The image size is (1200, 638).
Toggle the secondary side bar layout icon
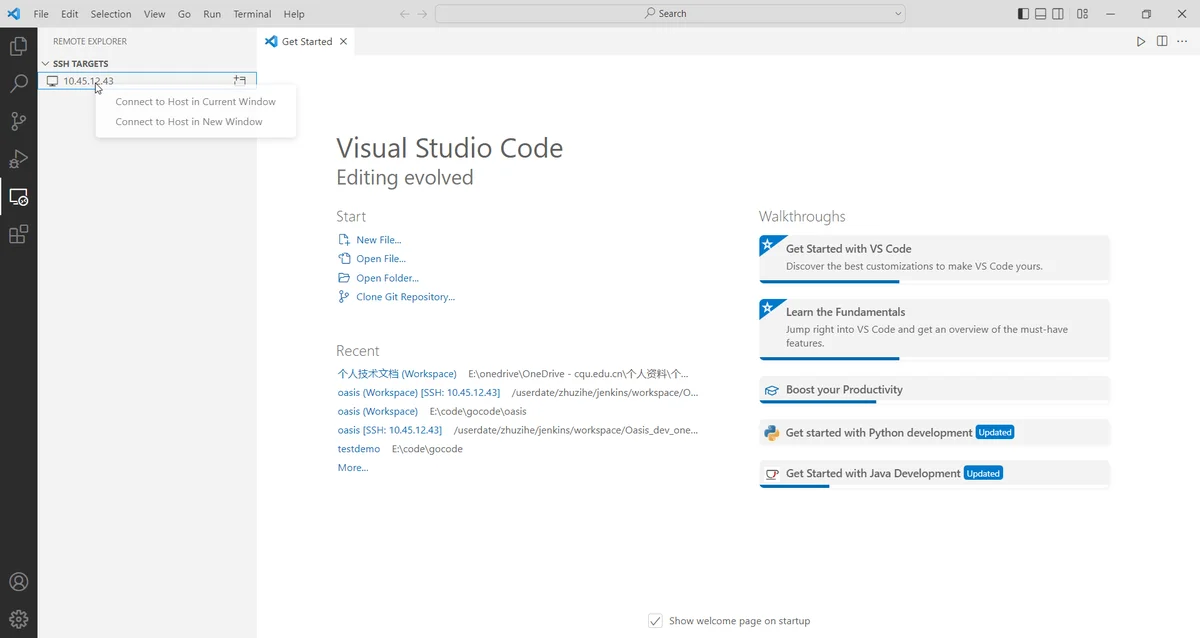[1059, 14]
